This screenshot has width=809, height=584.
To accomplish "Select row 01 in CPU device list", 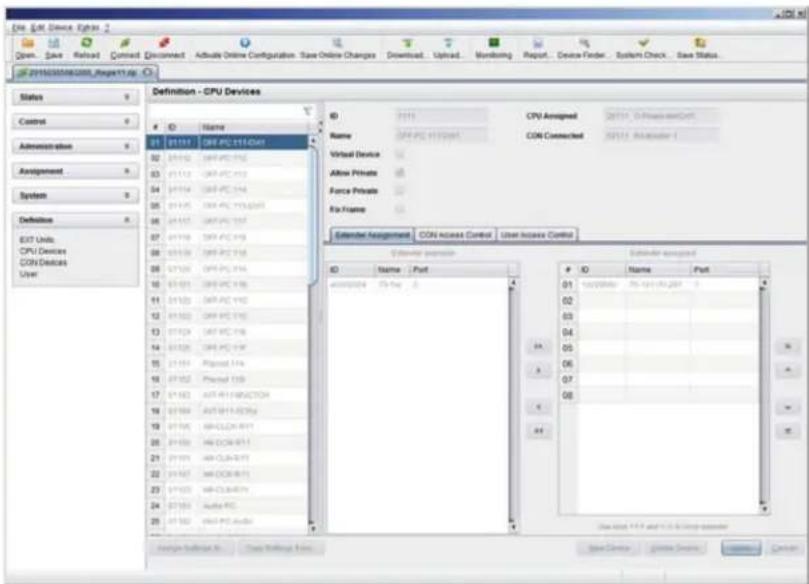I will tap(228, 142).
